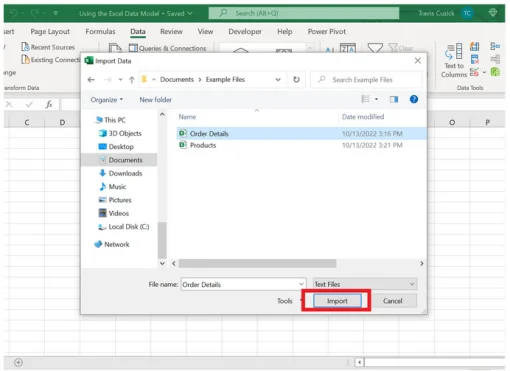Click the Back arrow in dialog
This screenshot has width=510, height=371.
[x=91, y=80]
